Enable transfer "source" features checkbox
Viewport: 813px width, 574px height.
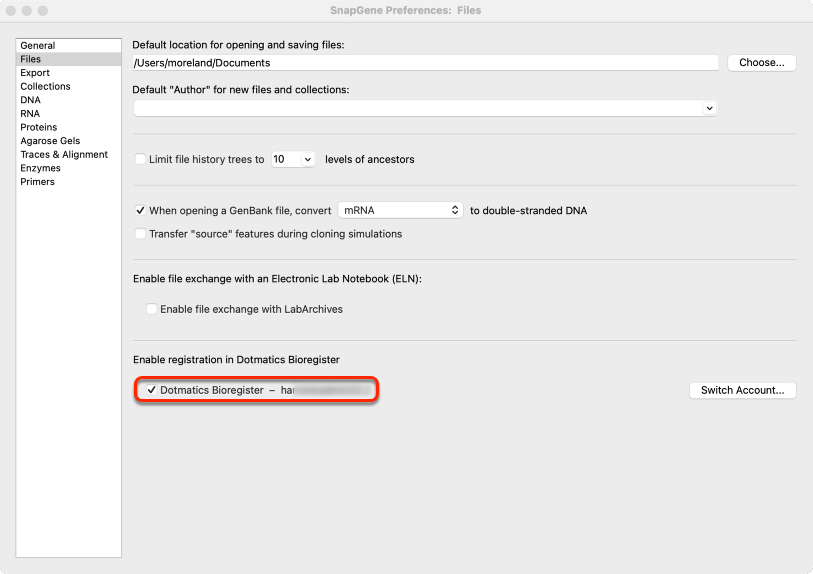pyautogui.click(x=140, y=234)
